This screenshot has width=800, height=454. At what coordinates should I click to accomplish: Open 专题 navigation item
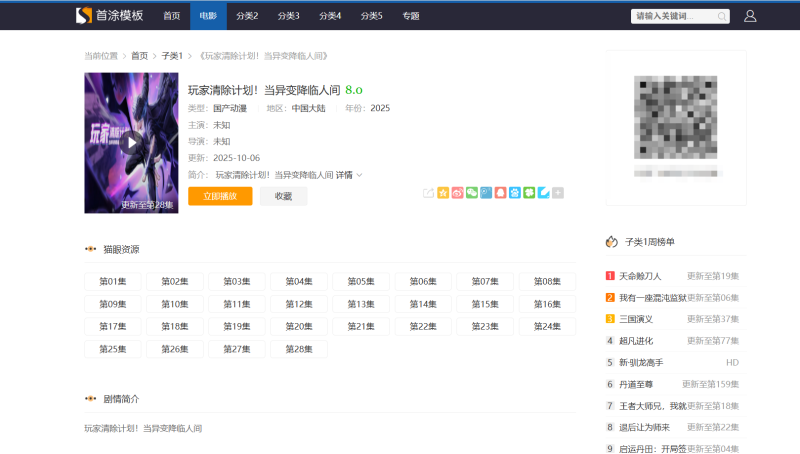[411, 16]
